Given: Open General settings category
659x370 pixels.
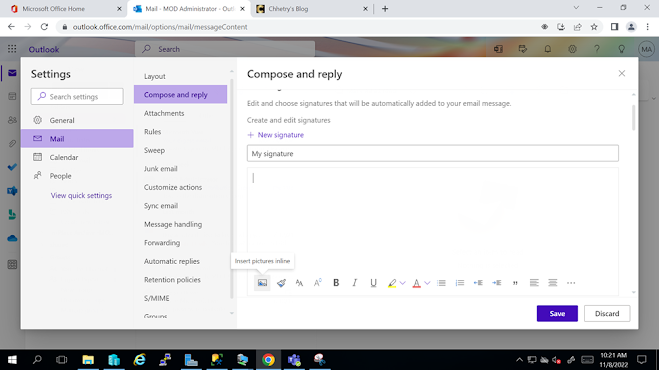Looking at the screenshot, I should tap(77, 120).
